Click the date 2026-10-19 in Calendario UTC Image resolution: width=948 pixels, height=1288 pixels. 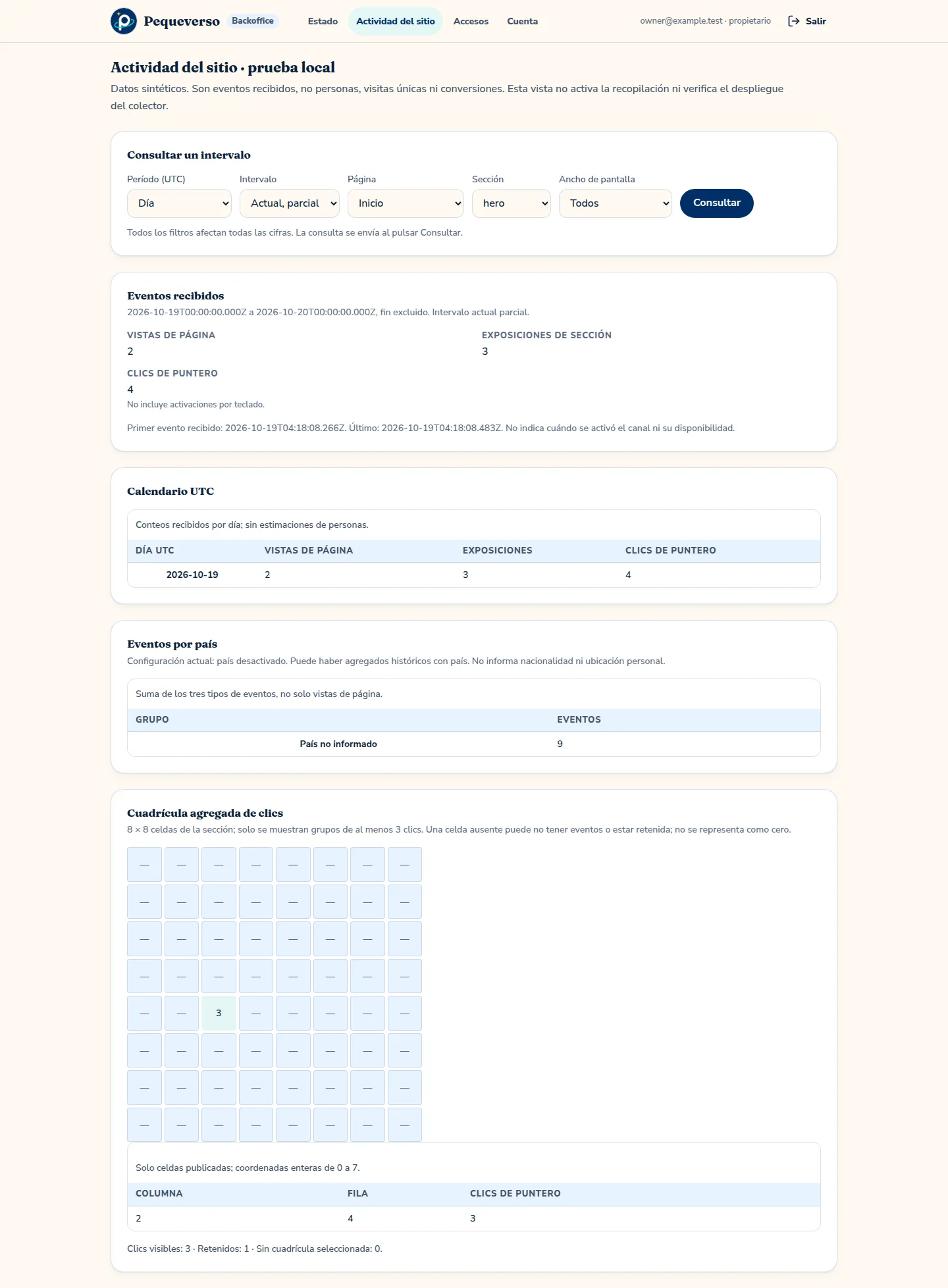192,575
